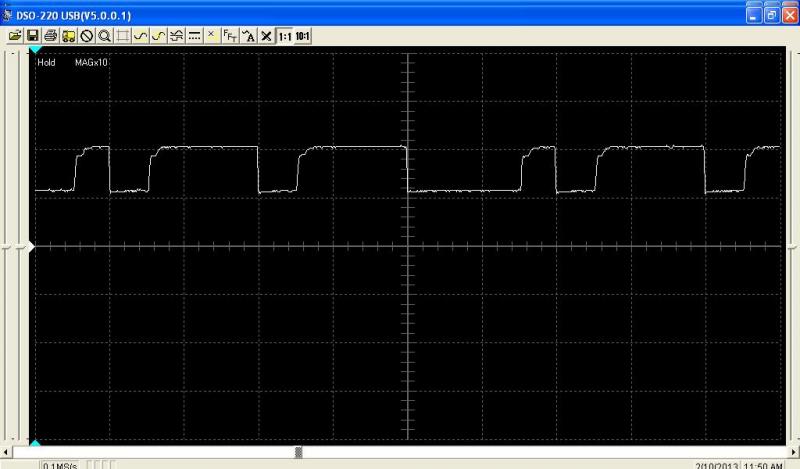The height and width of the screenshot is (469, 800).
Task: Click the scrollbar right arrow
Action: coord(794,452)
